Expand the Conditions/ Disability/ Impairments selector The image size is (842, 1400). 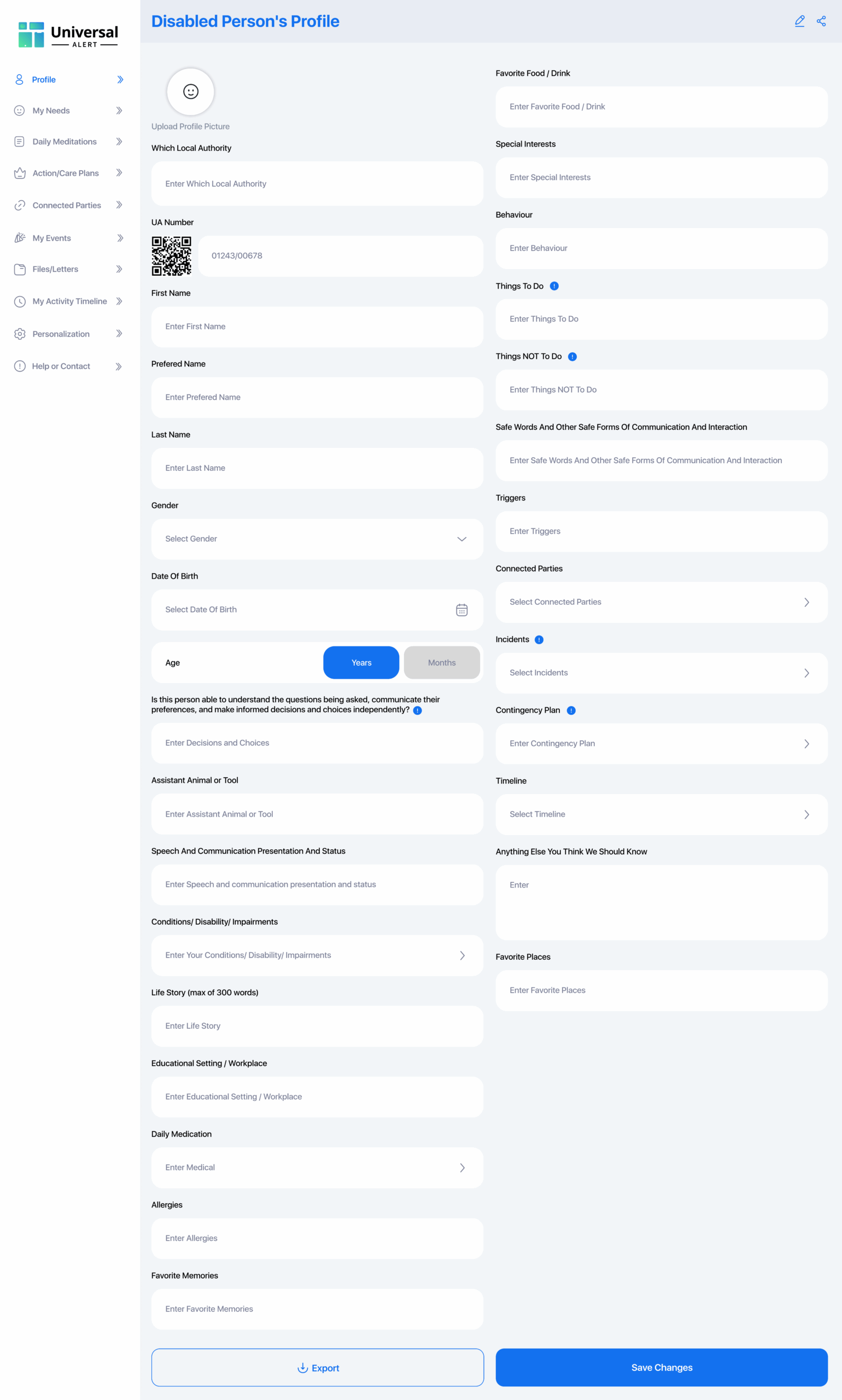[x=317, y=955]
